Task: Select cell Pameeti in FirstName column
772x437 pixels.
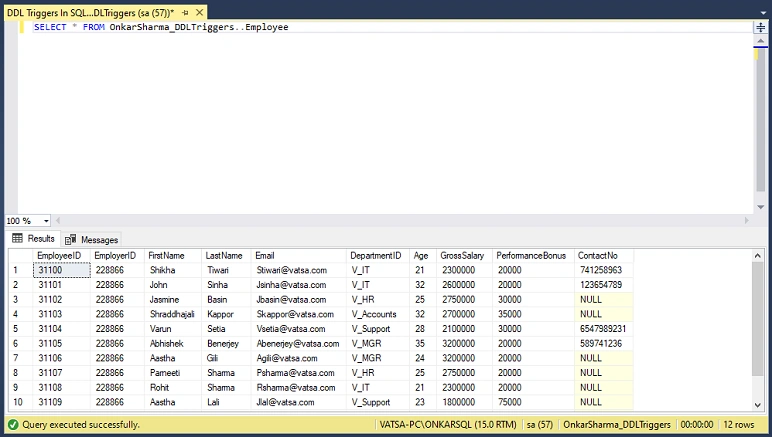Action: [173, 373]
